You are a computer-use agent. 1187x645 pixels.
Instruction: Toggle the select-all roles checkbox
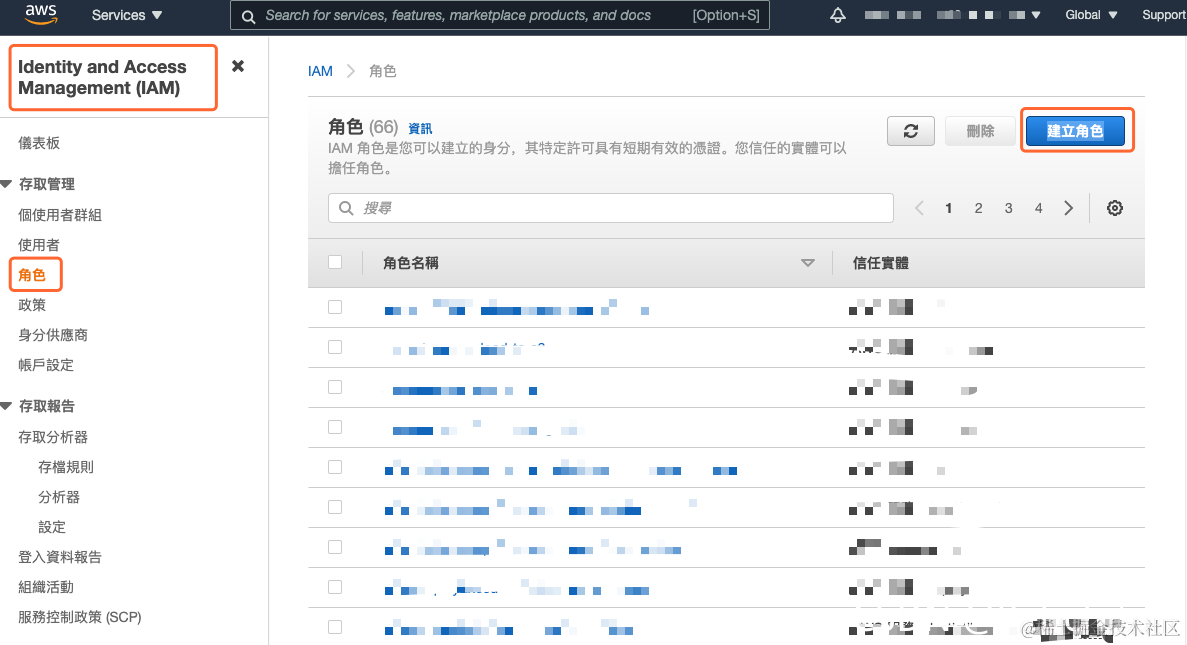point(335,263)
